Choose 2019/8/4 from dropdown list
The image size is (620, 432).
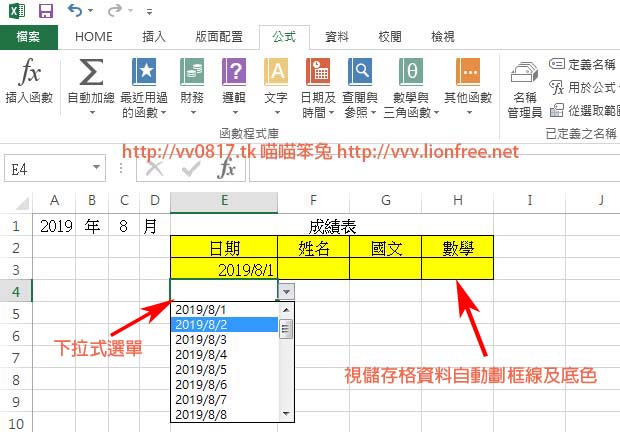point(225,355)
